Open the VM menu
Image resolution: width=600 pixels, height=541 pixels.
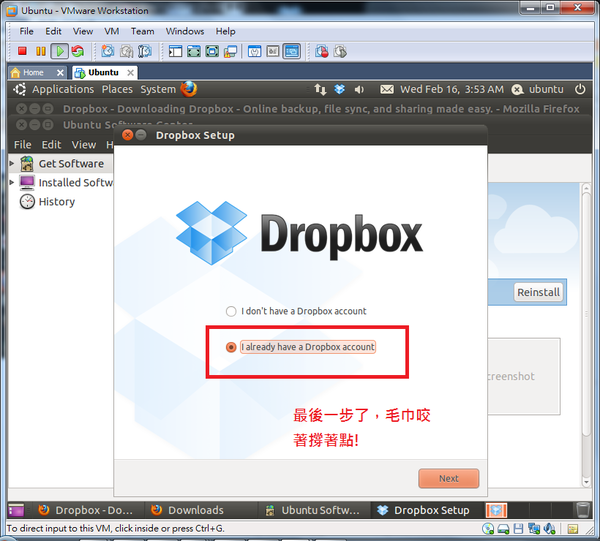(x=112, y=31)
